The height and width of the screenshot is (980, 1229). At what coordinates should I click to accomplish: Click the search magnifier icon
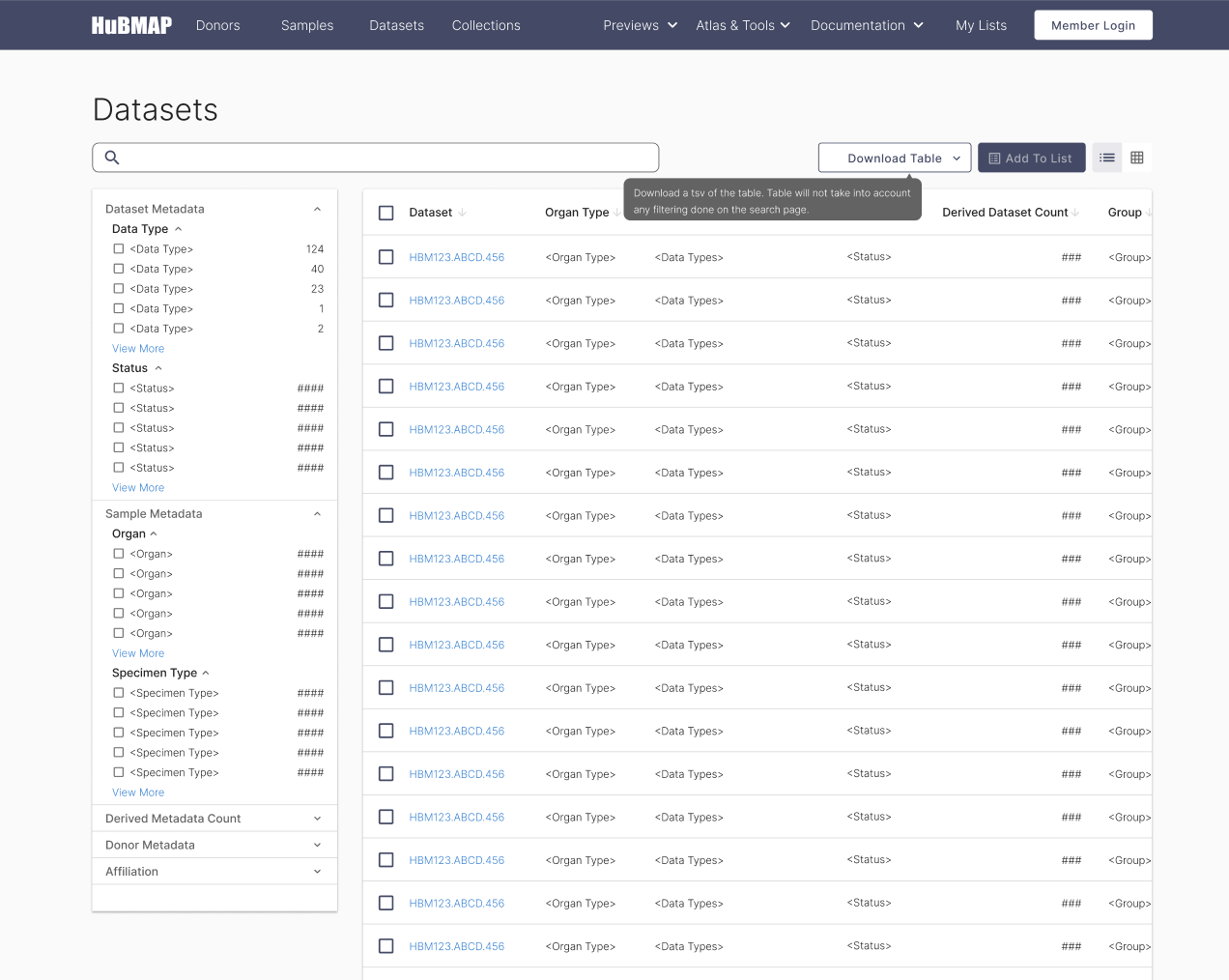111,157
